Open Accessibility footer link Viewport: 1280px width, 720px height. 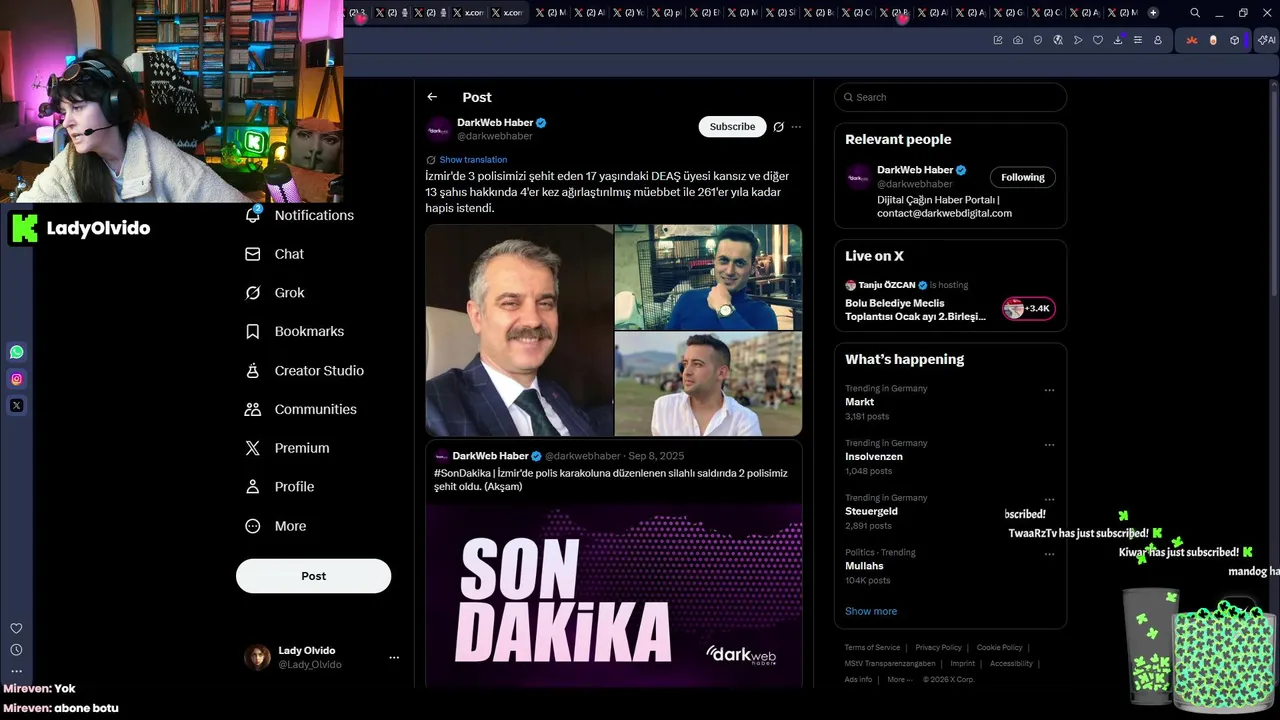(1011, 663)
